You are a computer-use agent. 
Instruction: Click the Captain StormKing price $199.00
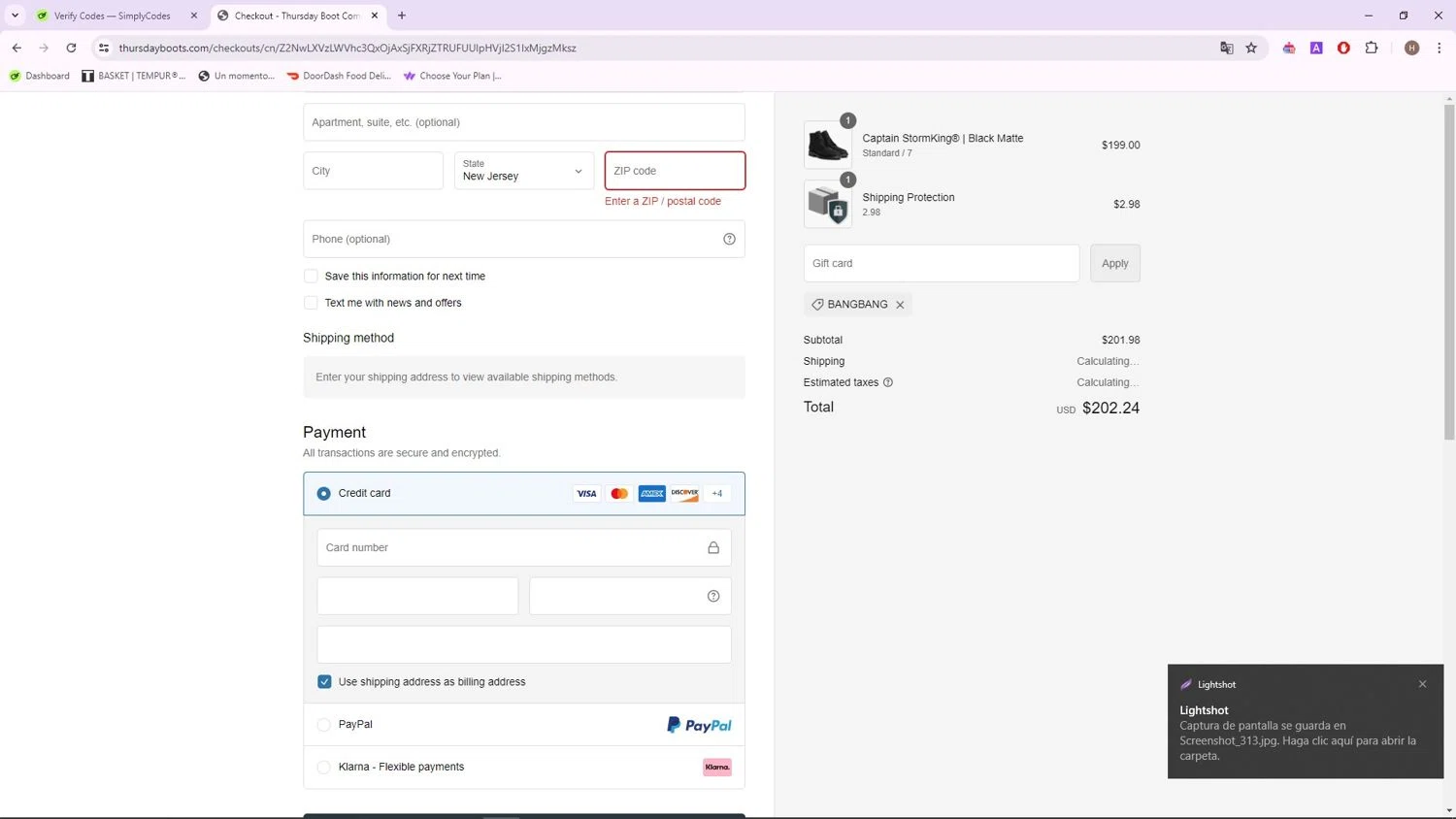click(1120, 145)
